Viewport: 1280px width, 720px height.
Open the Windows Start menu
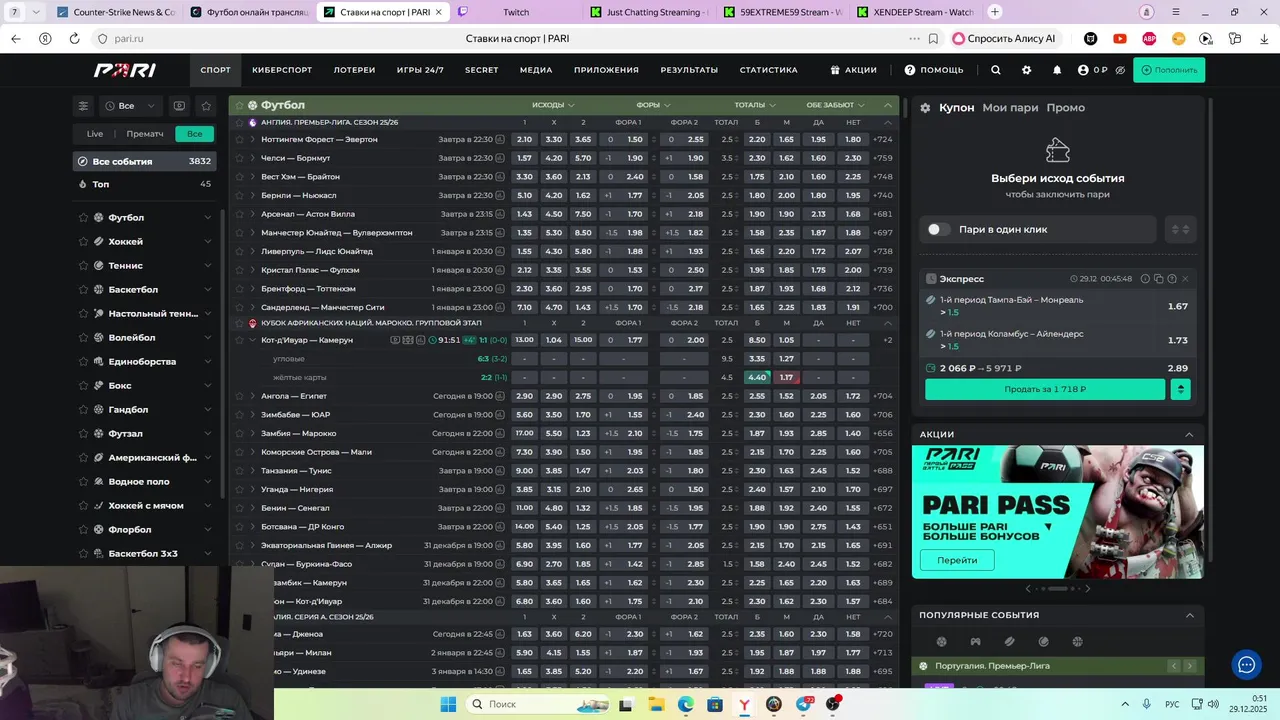(448, 704)
